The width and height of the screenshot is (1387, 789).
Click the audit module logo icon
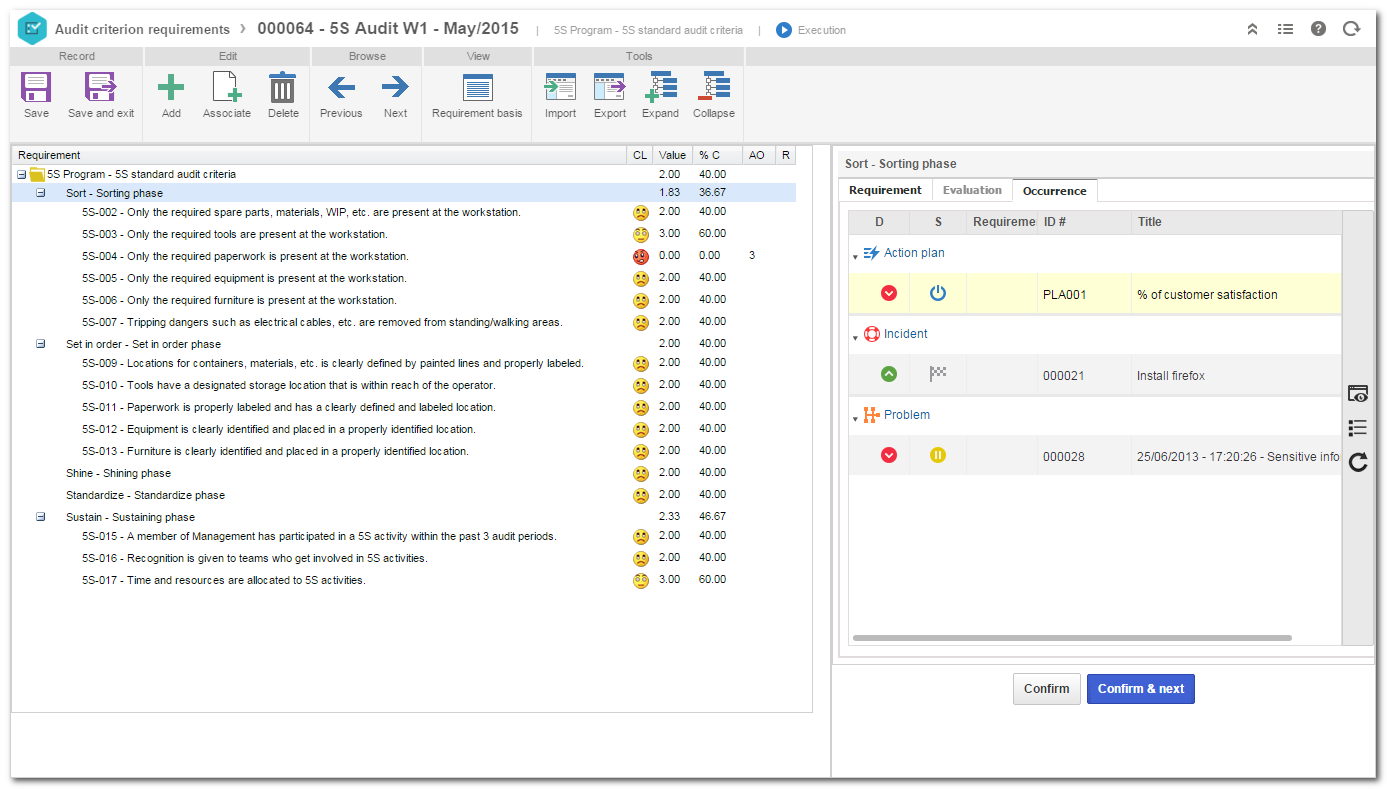[x=33, y=29]
